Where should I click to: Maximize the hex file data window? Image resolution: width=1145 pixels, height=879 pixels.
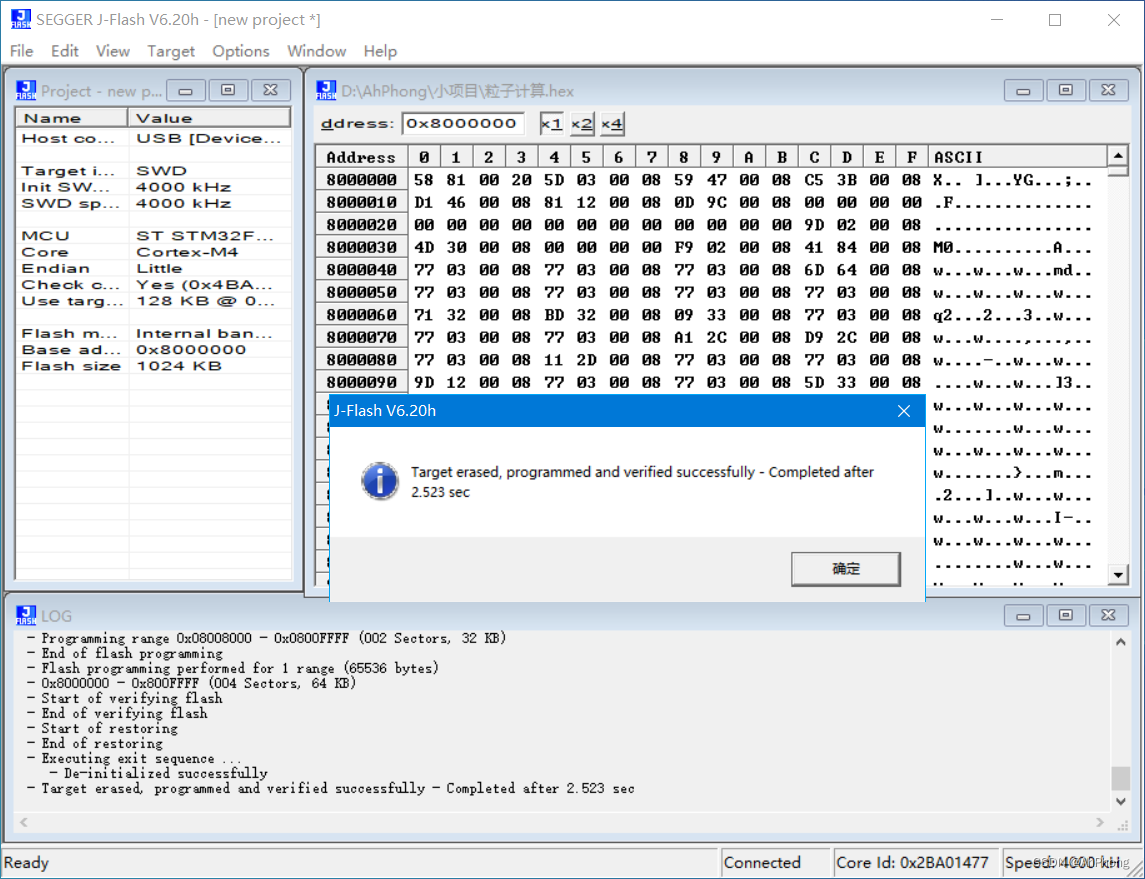(1065, 91)
